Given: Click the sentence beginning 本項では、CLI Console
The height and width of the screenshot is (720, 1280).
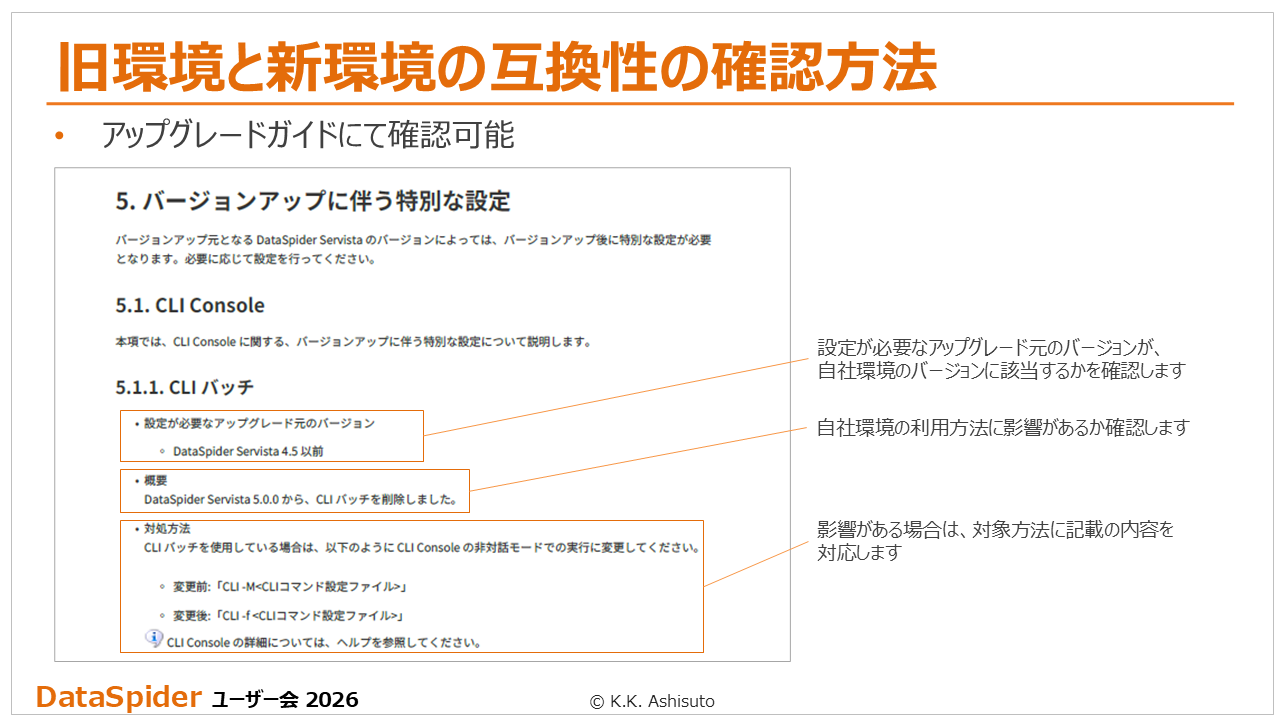Looking at the screenshot, I should 353,342.
